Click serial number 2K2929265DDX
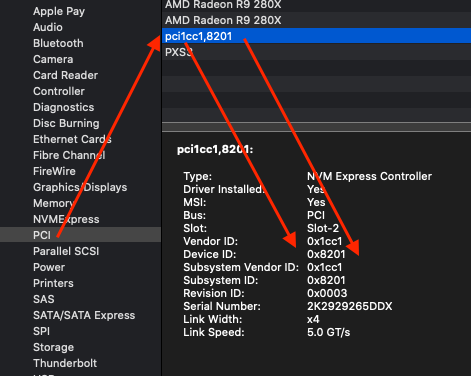 coord(349,306)
